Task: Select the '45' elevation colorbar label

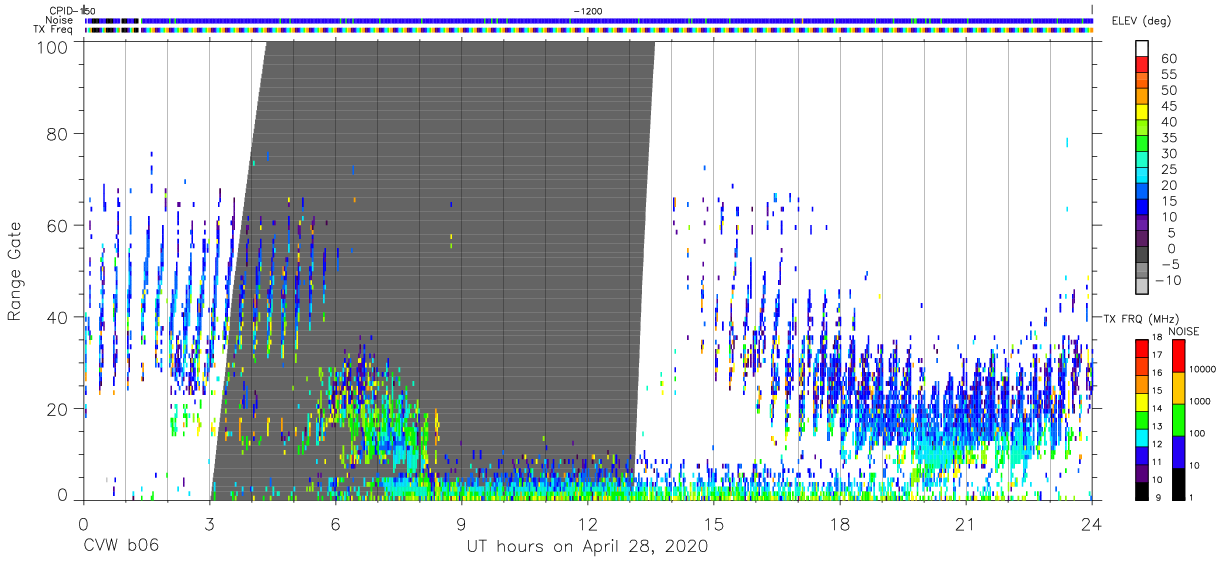Action: tap(1168, 106)
